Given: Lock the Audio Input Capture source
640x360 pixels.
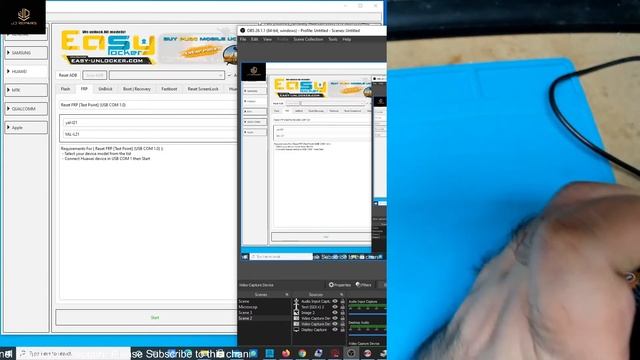Looking at the screenshot, I should (342, 301).
